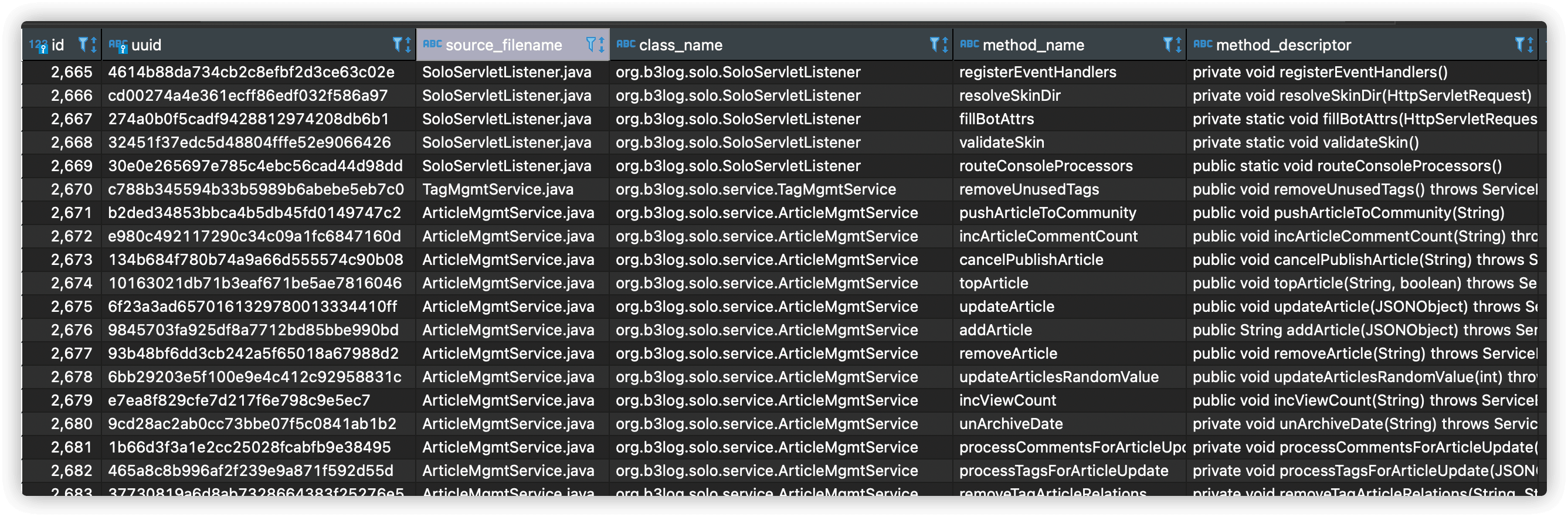Select the uuid column header label
The height and width of the screenshot is (517, 1568).
tap(146, 45)
